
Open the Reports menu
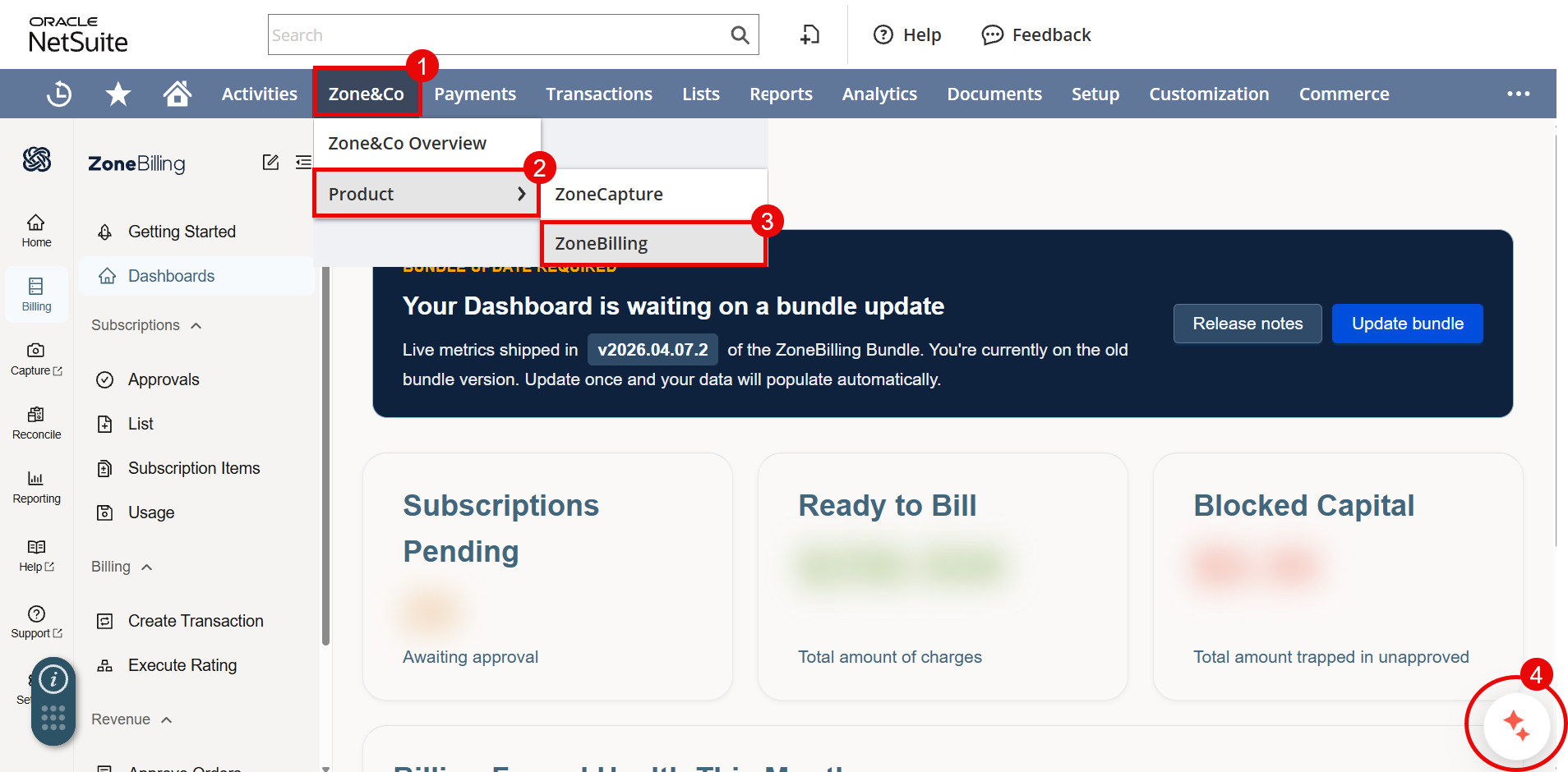coord(781,94)
